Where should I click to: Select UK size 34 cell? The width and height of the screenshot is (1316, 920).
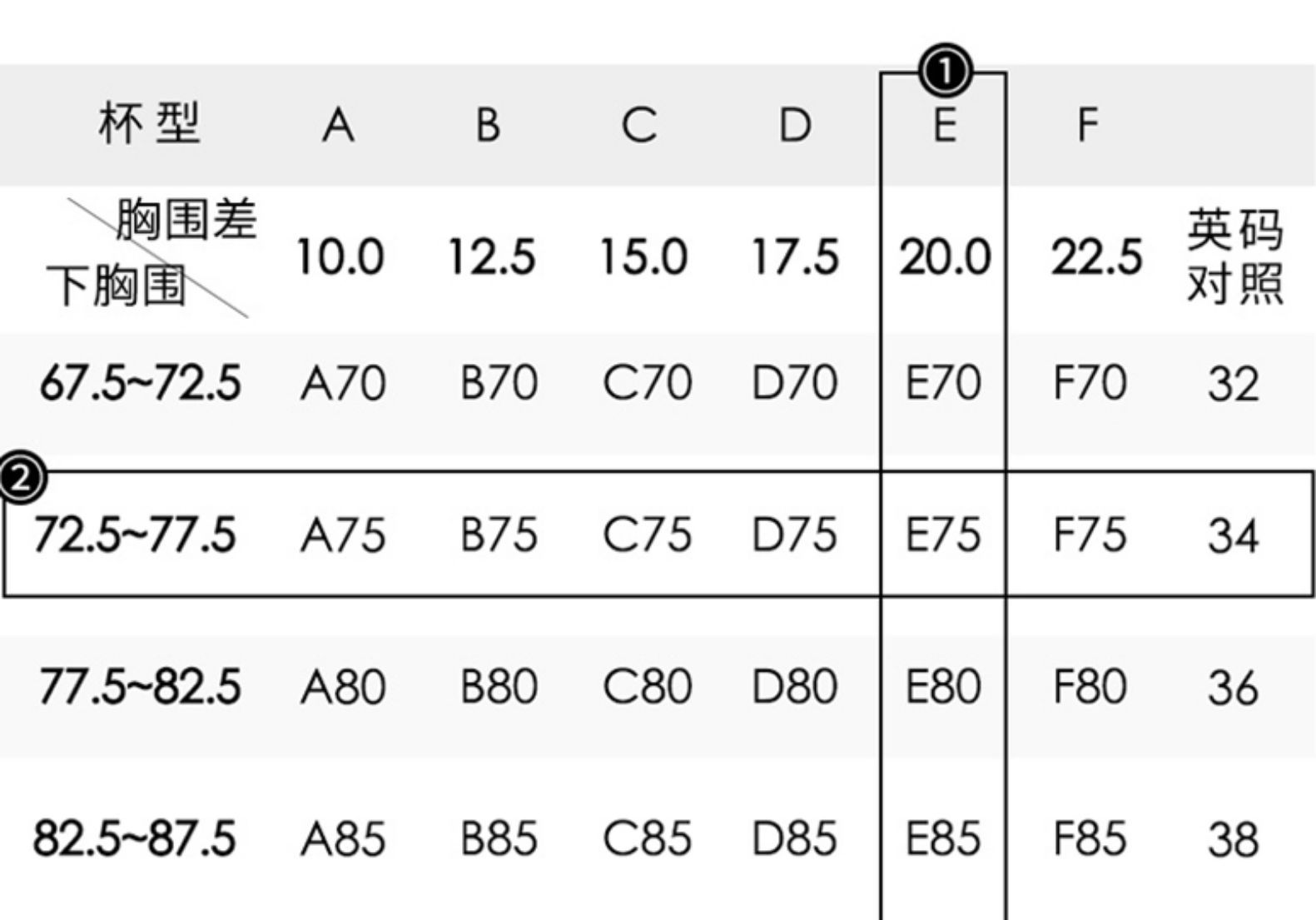1233,535
